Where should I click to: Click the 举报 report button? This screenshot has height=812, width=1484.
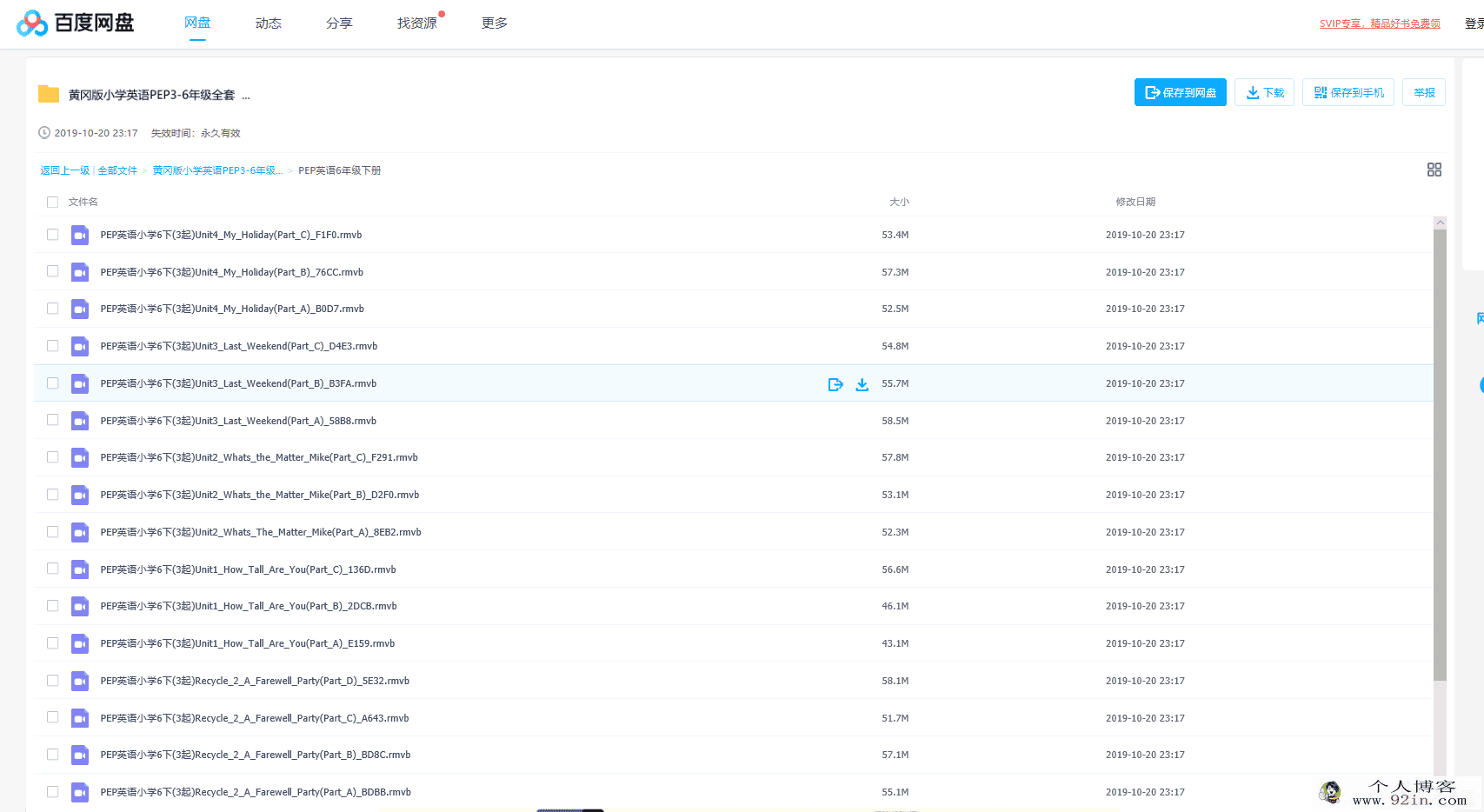[1424, 92]
